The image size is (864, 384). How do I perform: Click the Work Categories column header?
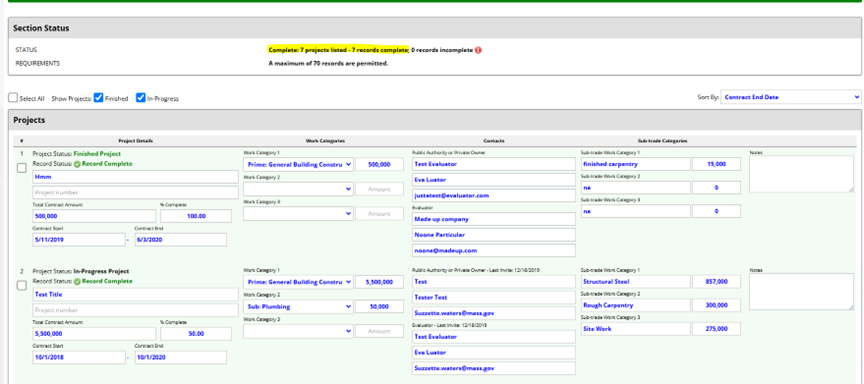pos(325,141)
